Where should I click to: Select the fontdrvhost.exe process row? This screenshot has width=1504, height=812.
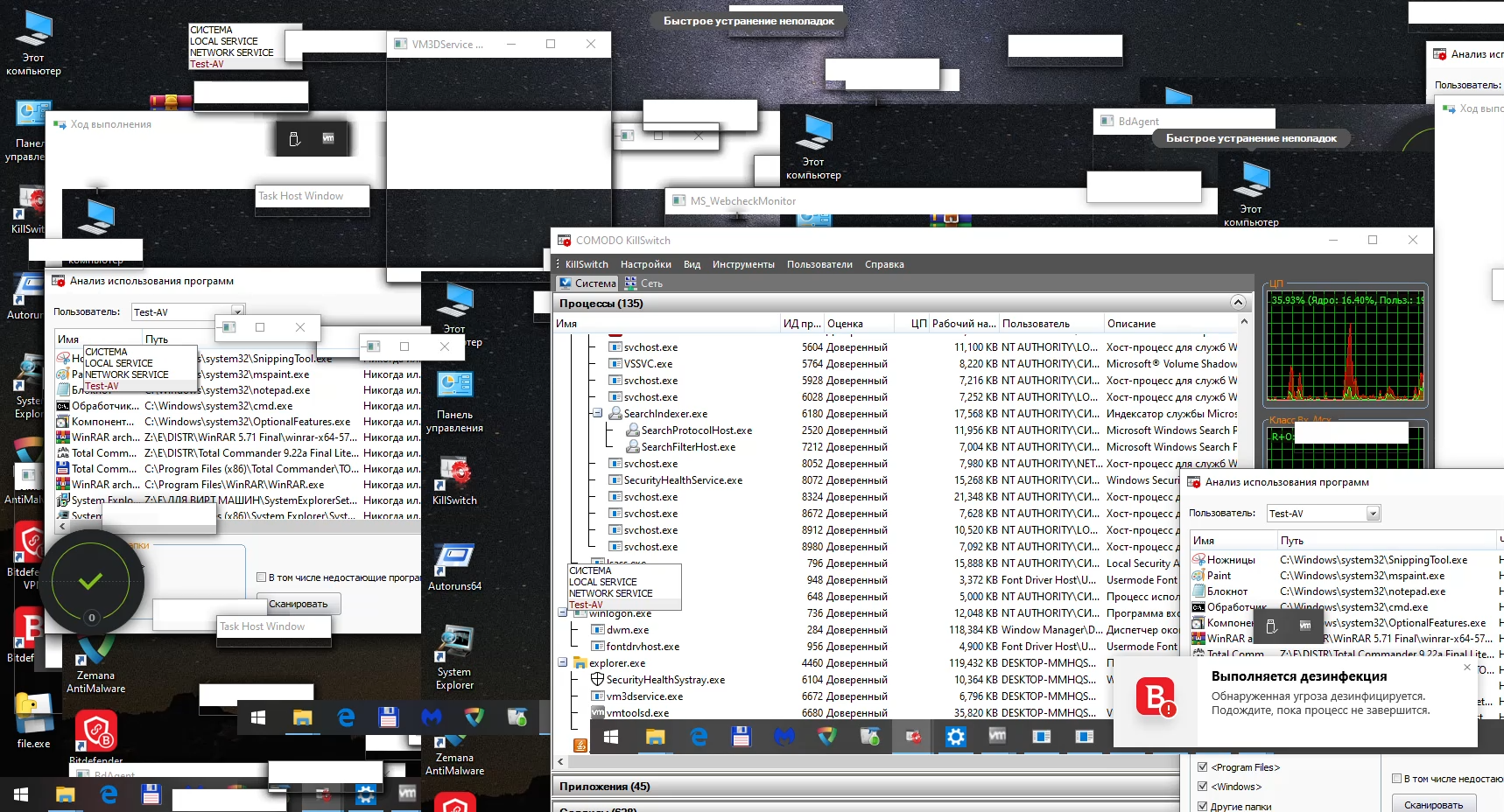(896, 647)
